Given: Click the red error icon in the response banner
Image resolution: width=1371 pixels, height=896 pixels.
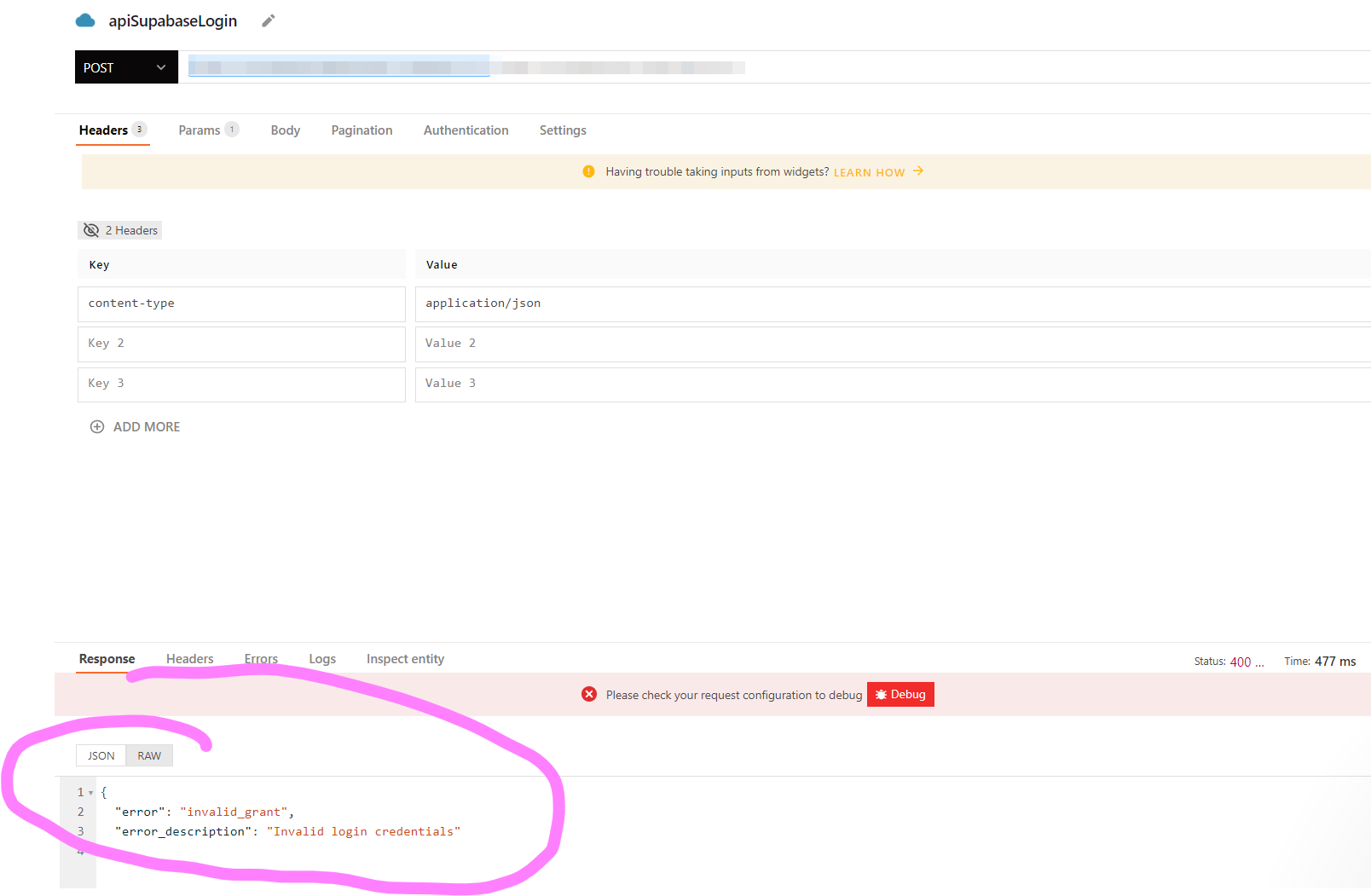Looking at the screenshot, I should (589, 694).
